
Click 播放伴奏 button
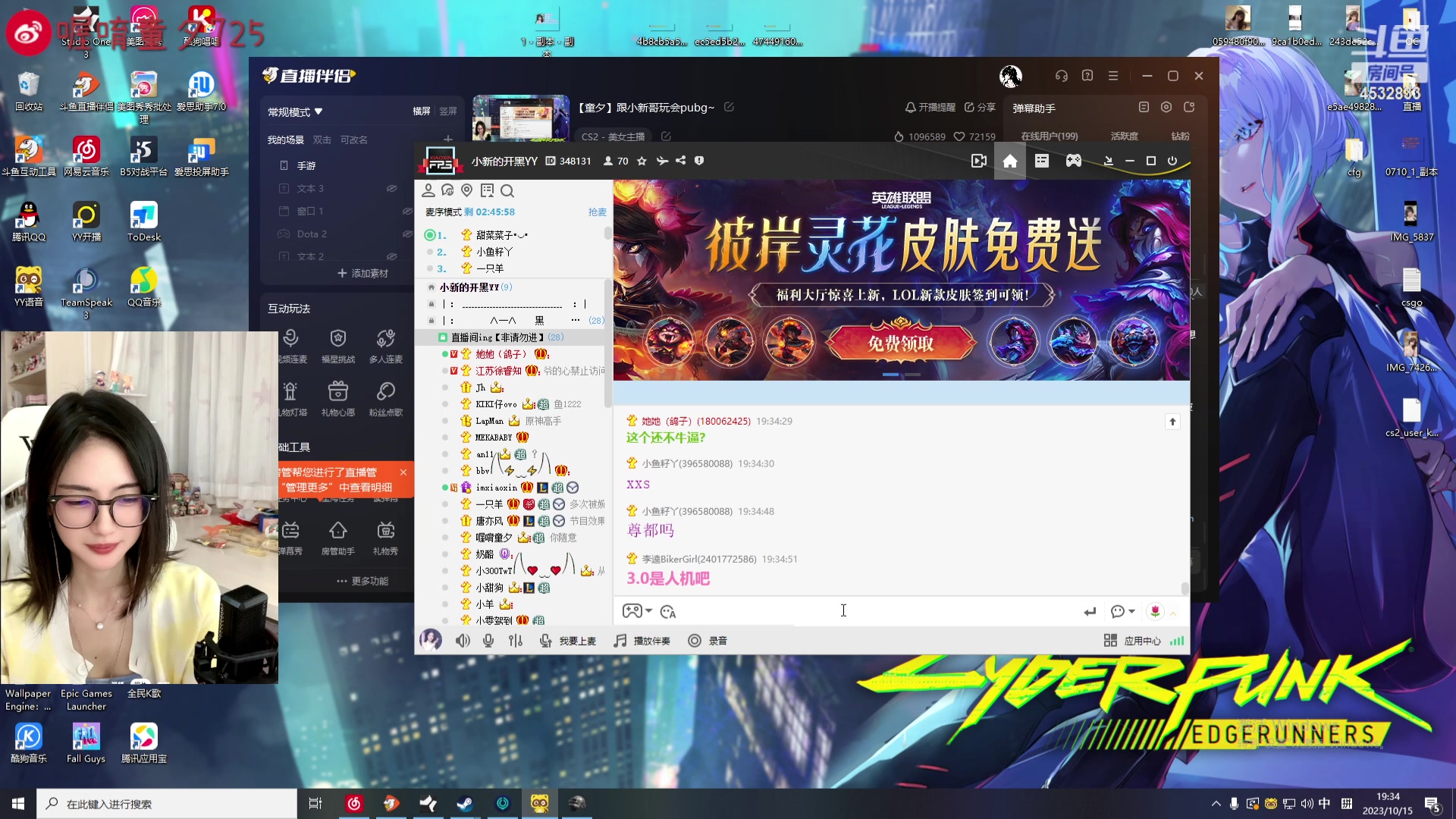(642, 641)
